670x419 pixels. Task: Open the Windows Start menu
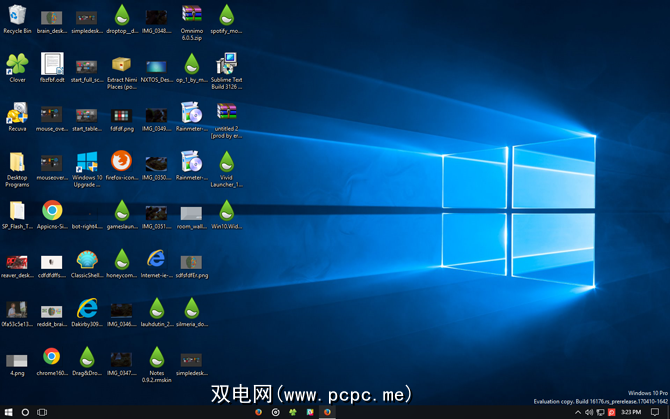[x=8, y=412]
